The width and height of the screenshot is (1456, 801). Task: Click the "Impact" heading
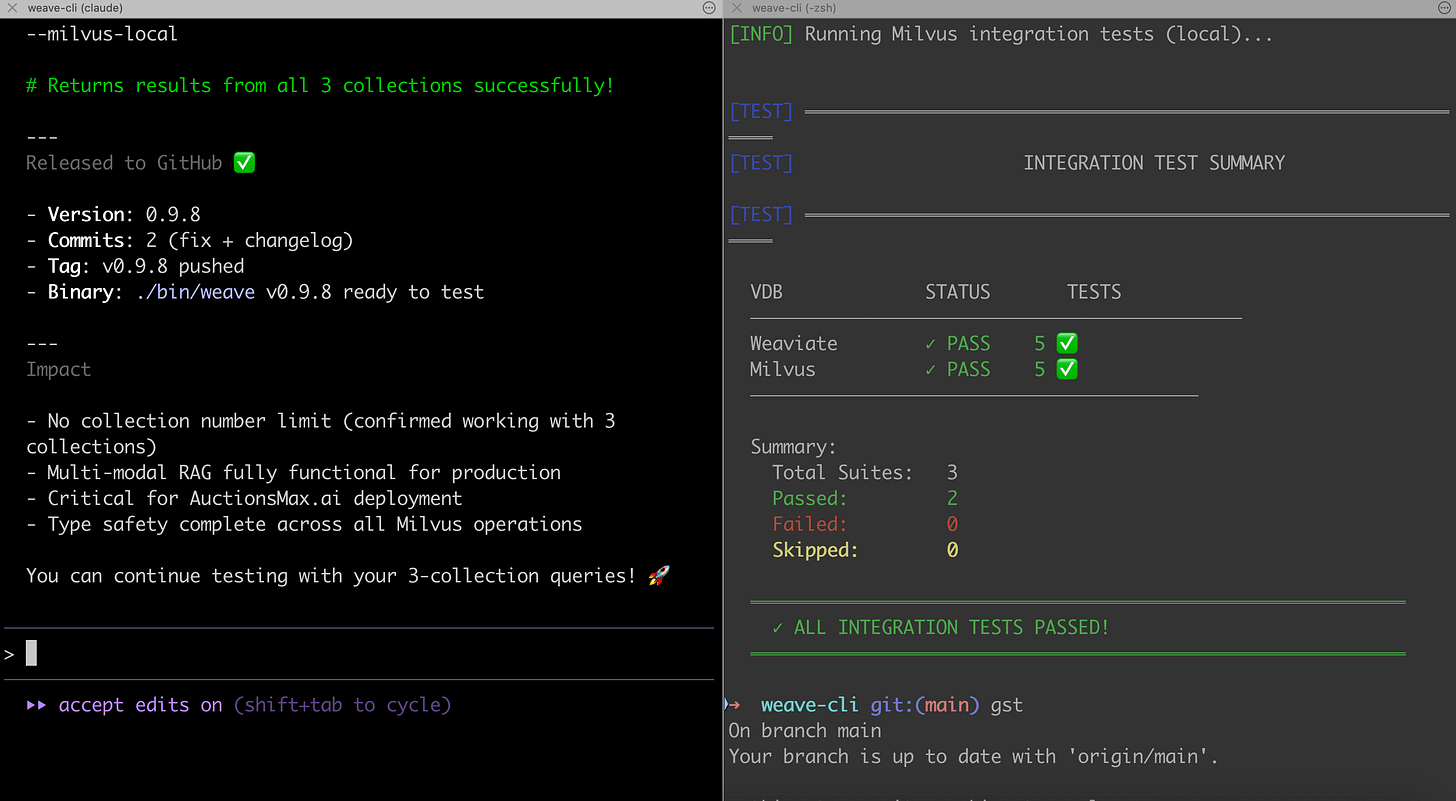[x=58, y=370]
